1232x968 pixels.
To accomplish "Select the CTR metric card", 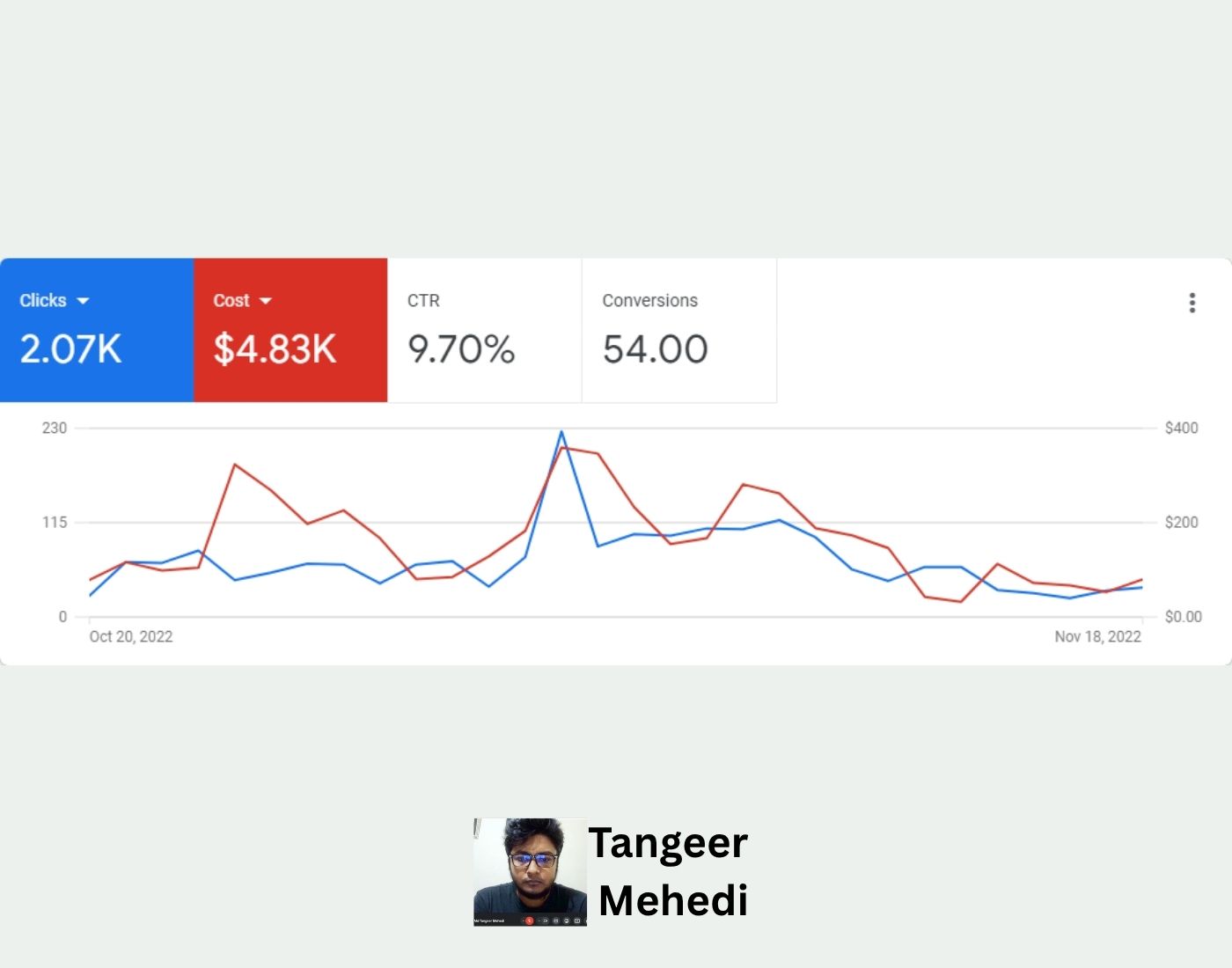I will click(484, 330).
